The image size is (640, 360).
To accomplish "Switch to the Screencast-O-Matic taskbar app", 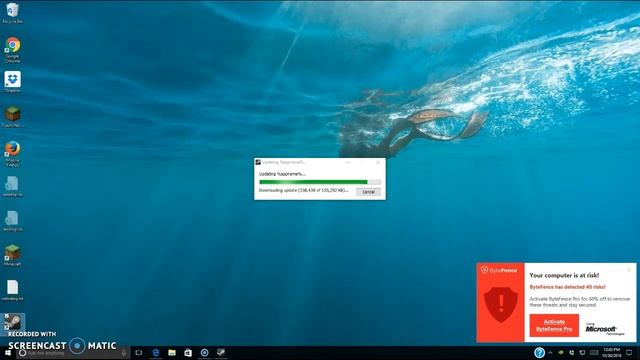I will coord(204,353).
